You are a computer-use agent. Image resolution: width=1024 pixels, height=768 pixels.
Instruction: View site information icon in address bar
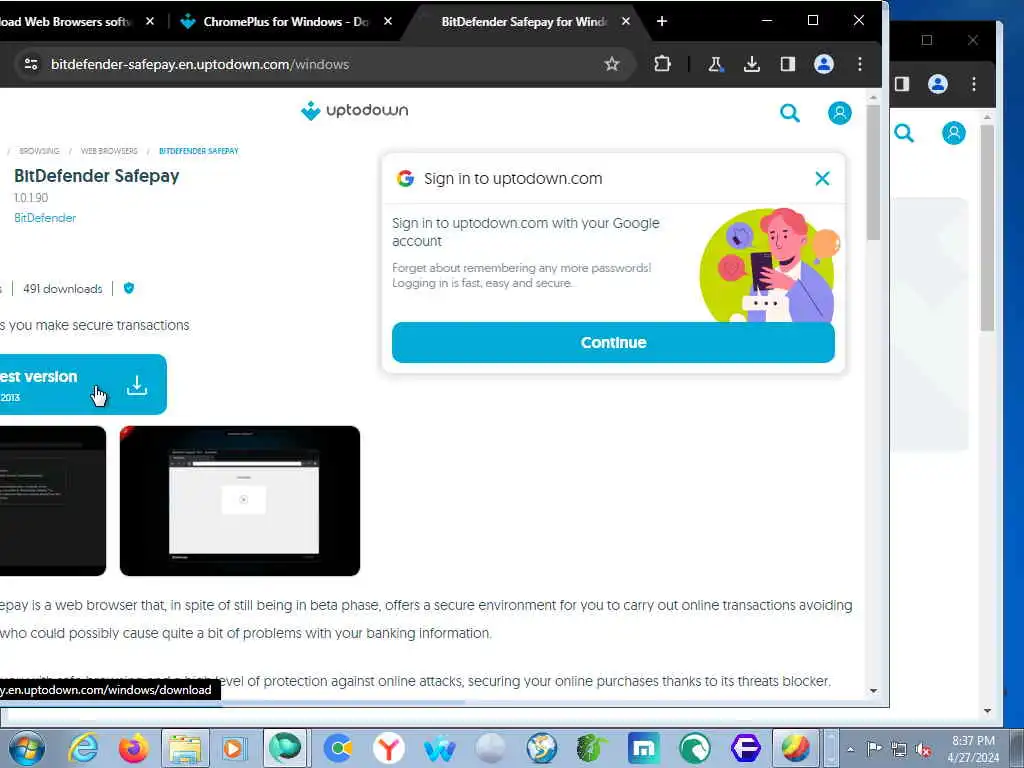31,64
